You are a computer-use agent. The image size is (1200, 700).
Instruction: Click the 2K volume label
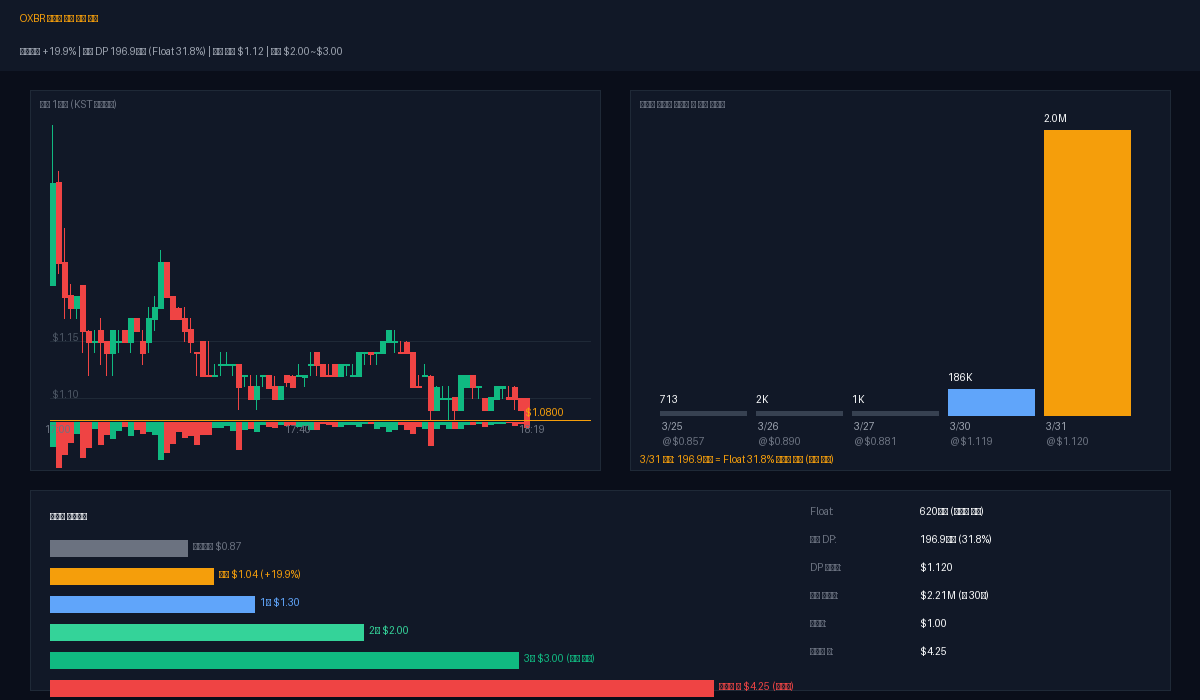click(x=762, y=399)
